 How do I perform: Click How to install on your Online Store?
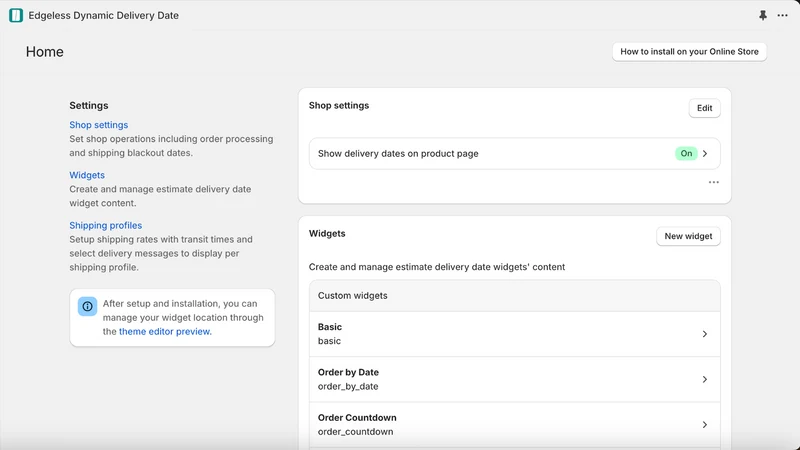pyautogui.click(x=689, y=52)
